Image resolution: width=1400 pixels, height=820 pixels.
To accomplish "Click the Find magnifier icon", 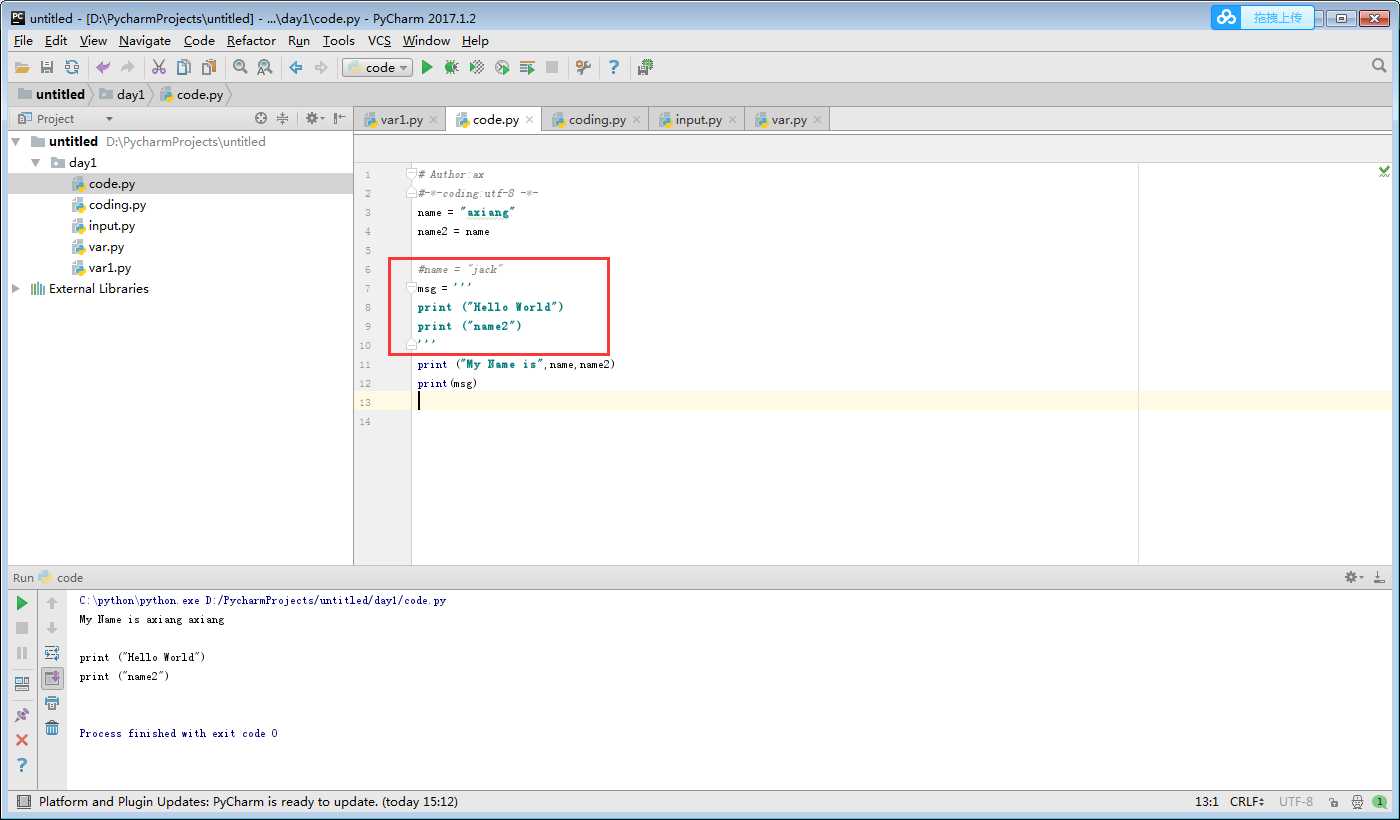I will 240,67.
